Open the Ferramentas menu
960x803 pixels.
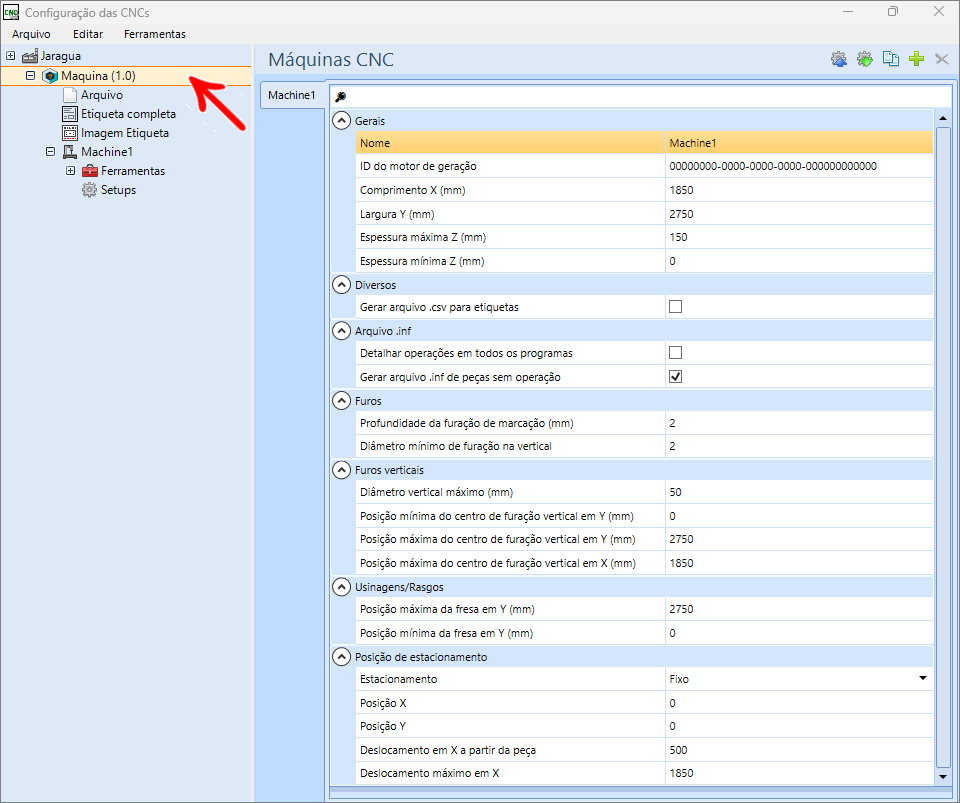(155, 34)
